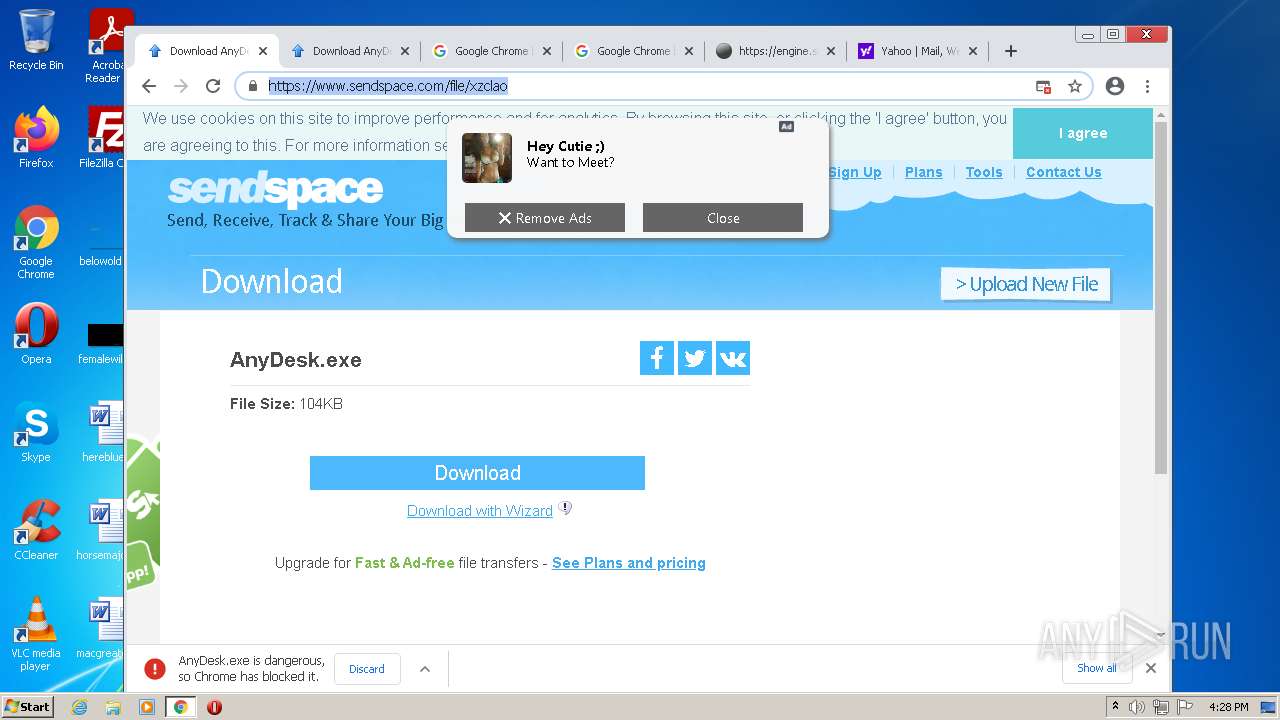Click the taskbar clock showing 4:28 PM
The height and width of the screenshot is (720, 1280).
coord(1229,707)
